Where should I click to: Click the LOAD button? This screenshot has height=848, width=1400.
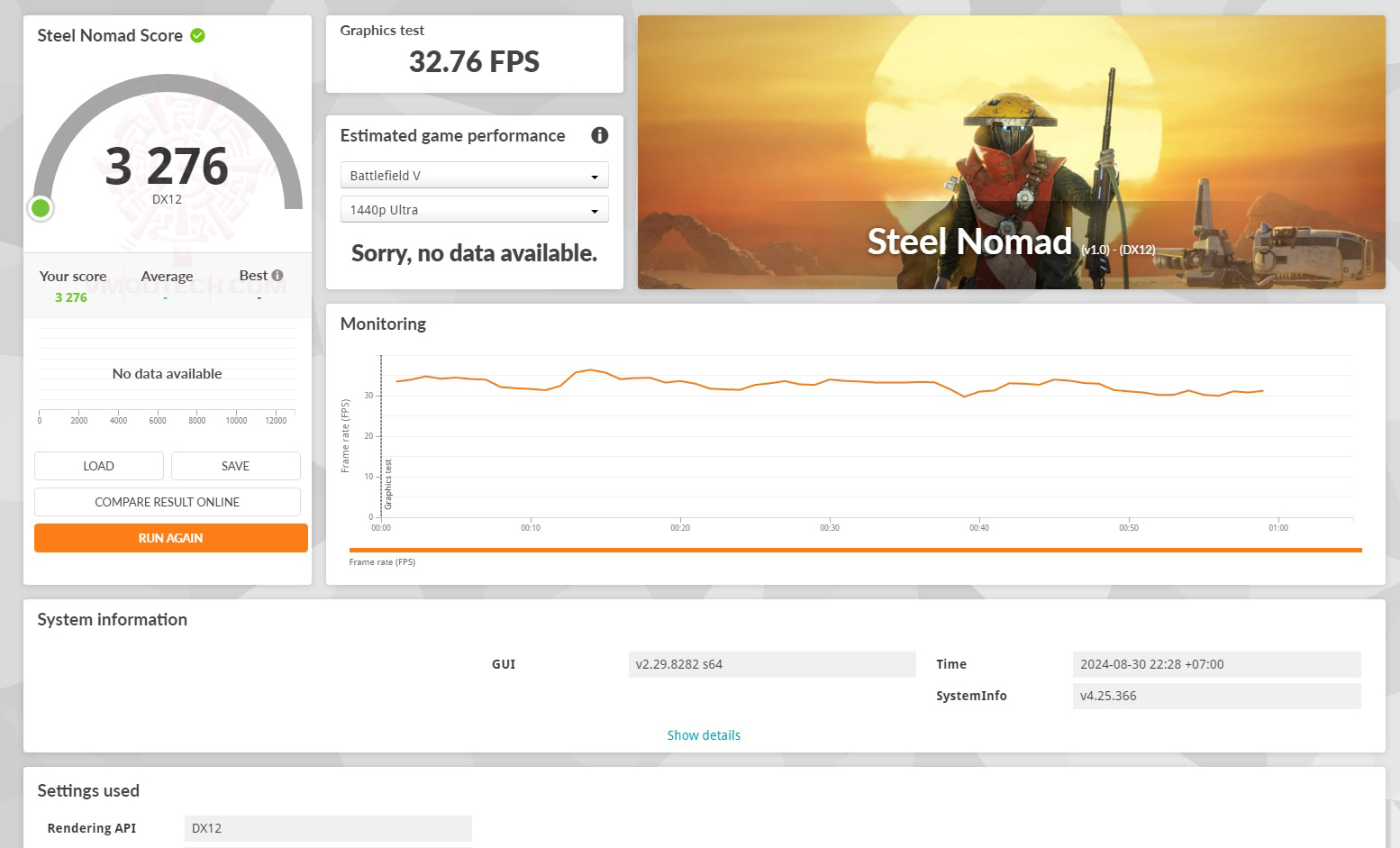[x=99, y=466]
